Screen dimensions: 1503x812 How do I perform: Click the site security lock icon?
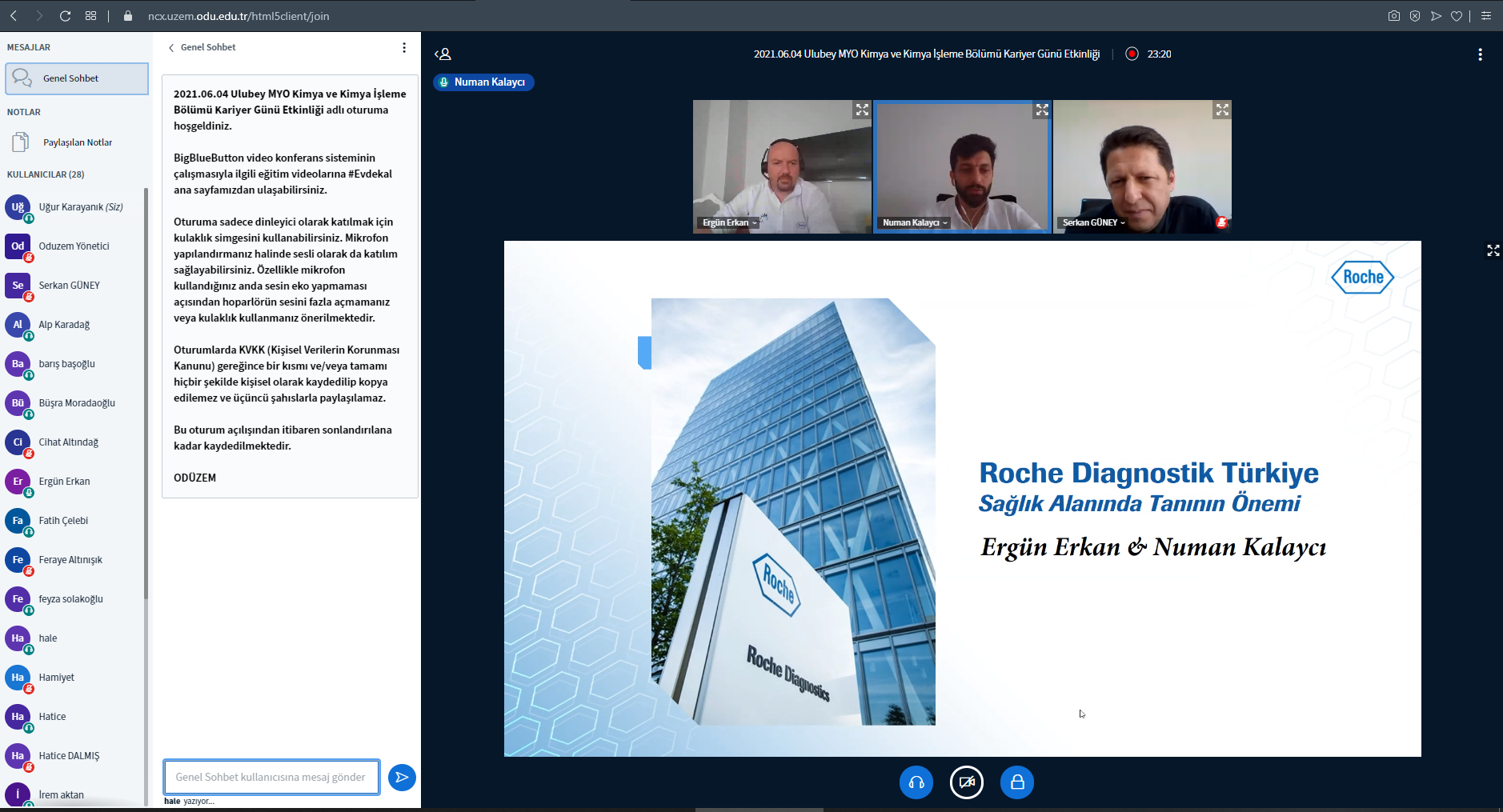click(128, 16)
